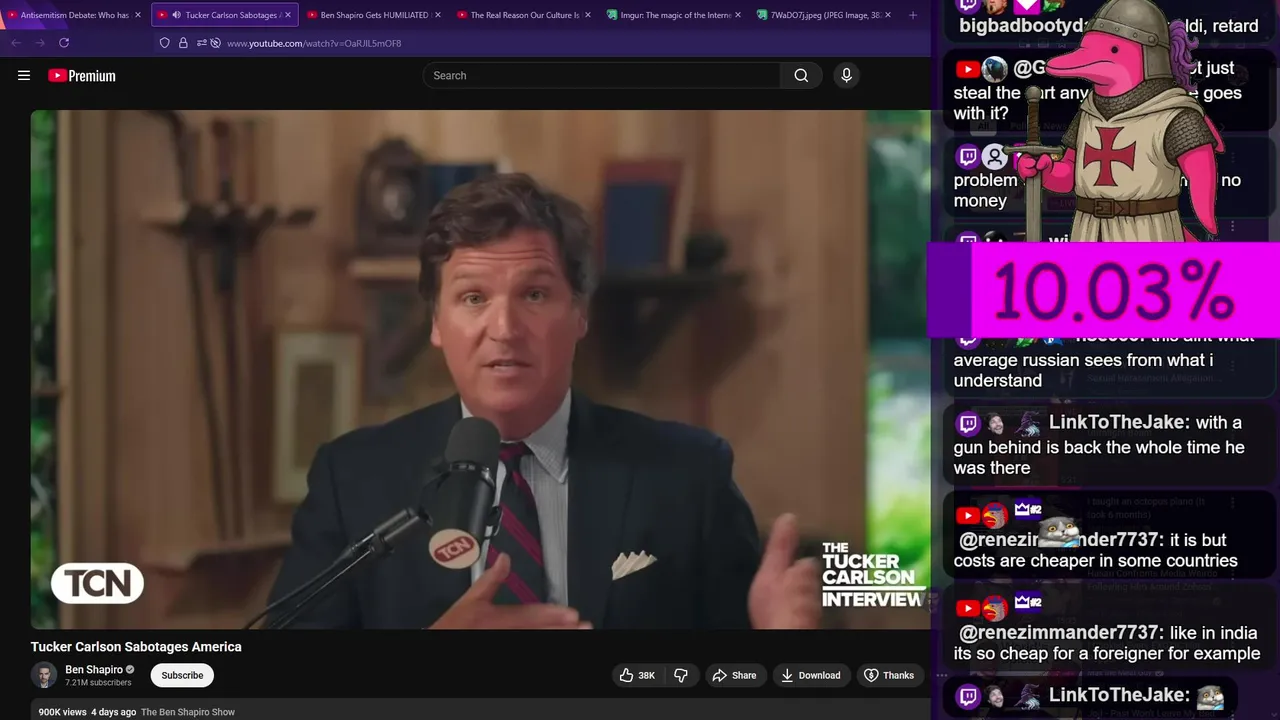The image size is (1280, 720).
Task: Open a new browser tab
Action: coord(912,15)
